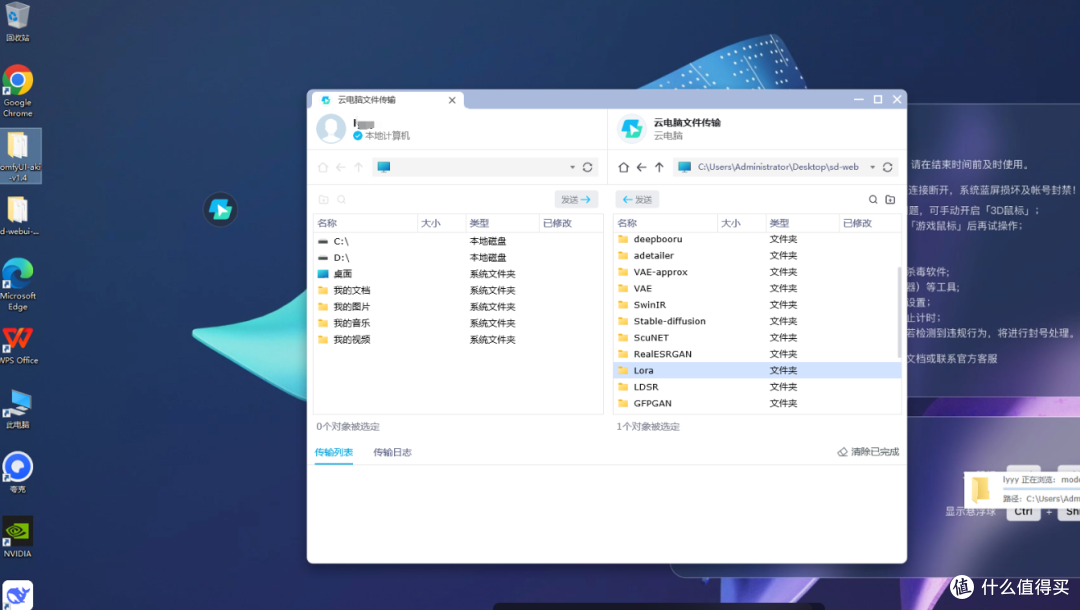Click the local panel 发送 button
This screenshot has width=1080, height=610.
pyautogui.click(x=576, y=200)
